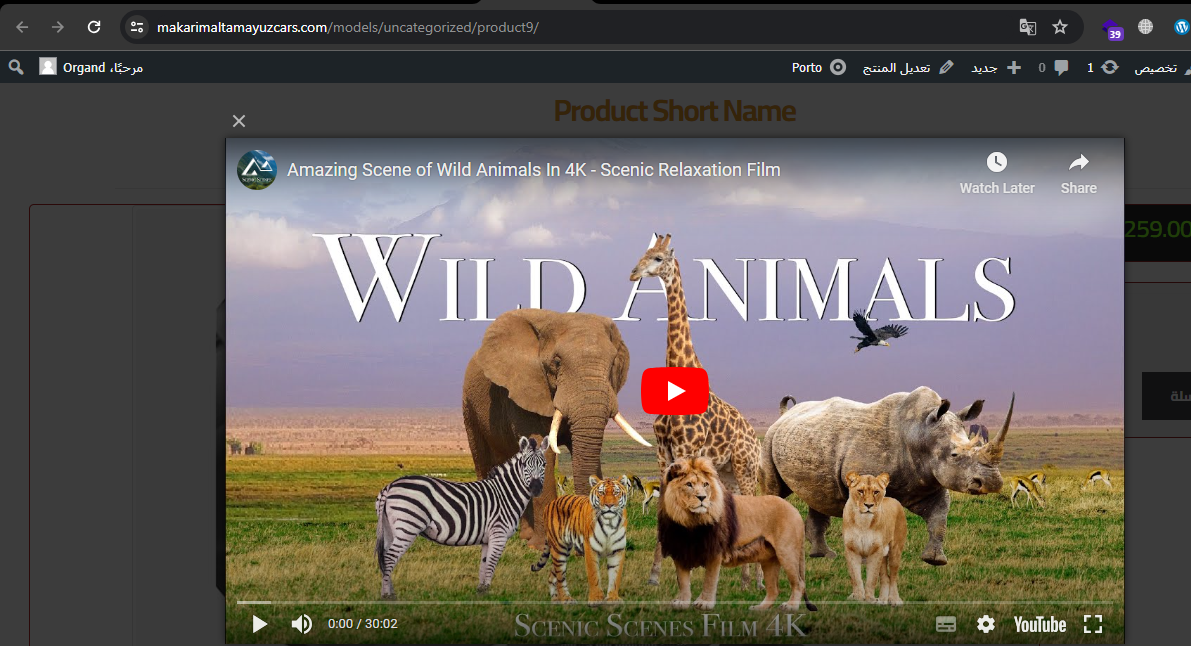Open the Porto theme menu
Viewport: 1191px width, 646px height.
[819, 68]
